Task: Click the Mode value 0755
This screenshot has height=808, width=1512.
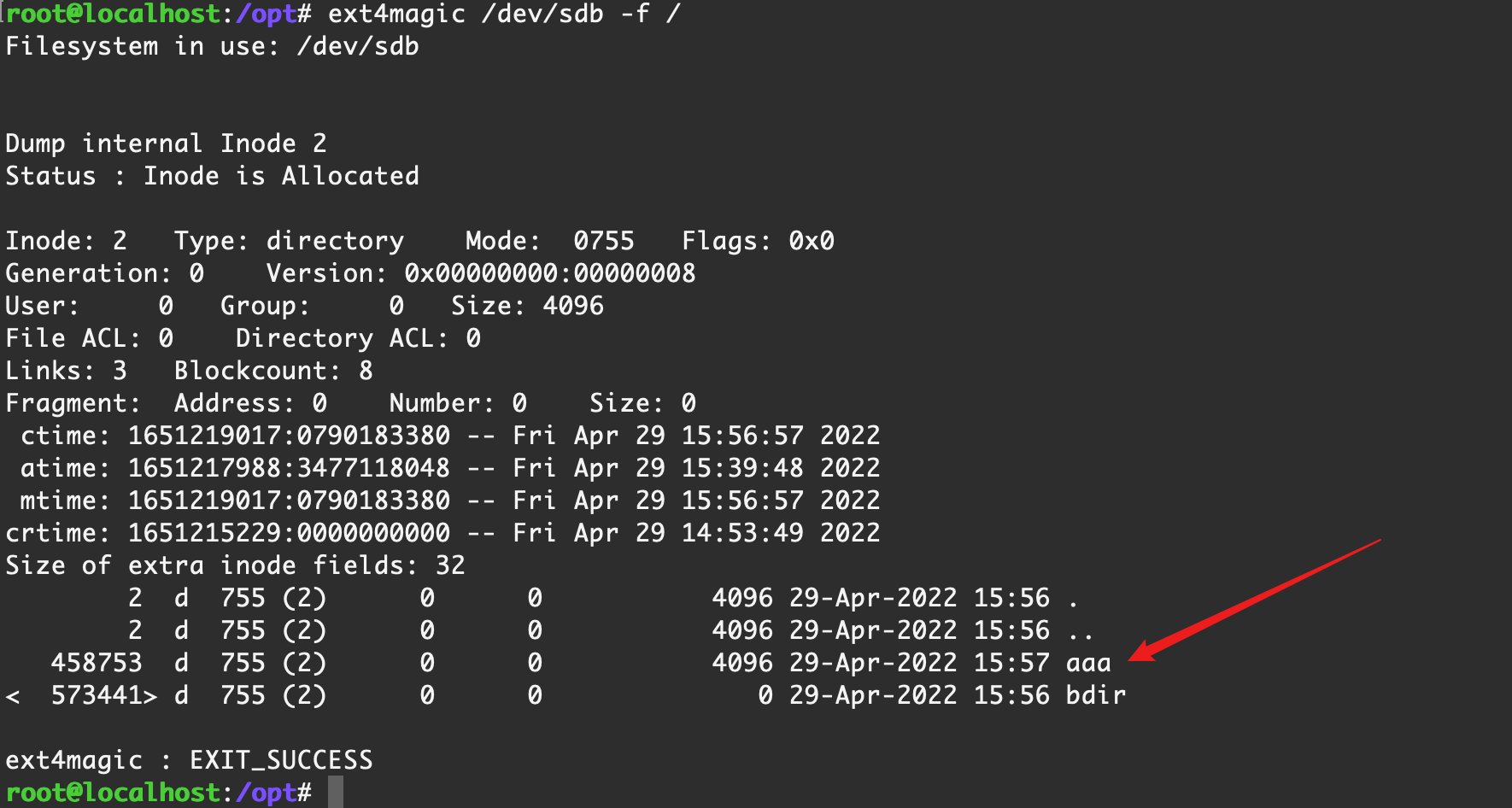Action: (x=603, y=241)
